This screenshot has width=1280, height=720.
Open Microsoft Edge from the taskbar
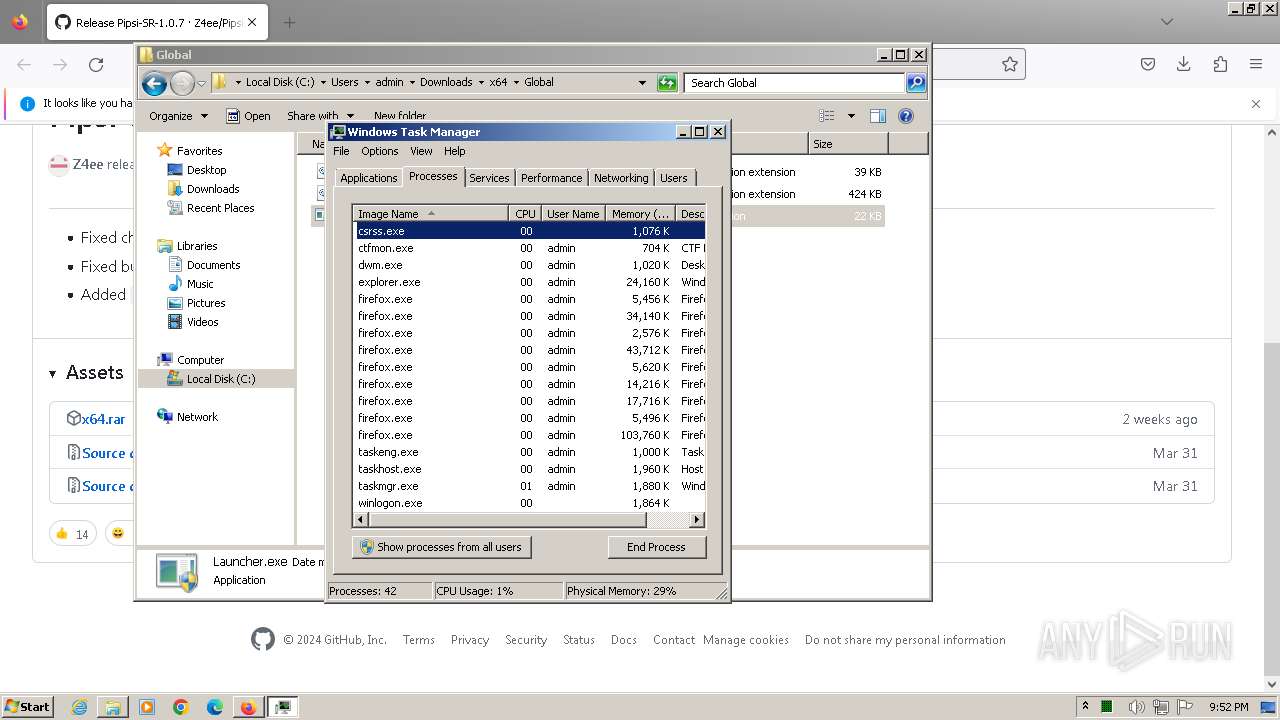(215, 707)
